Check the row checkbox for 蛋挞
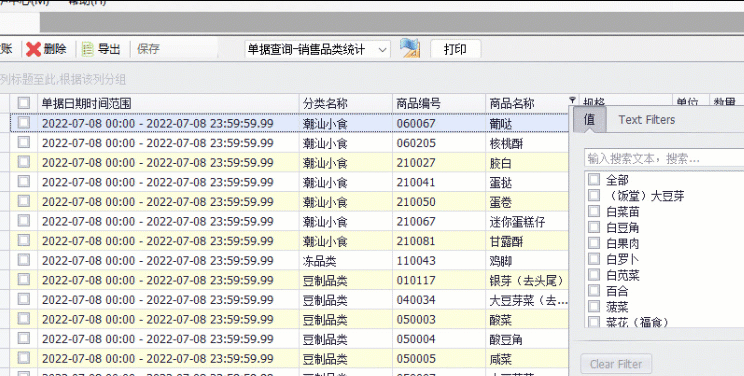This screenshot has height=376, width=744. point(24,181)
